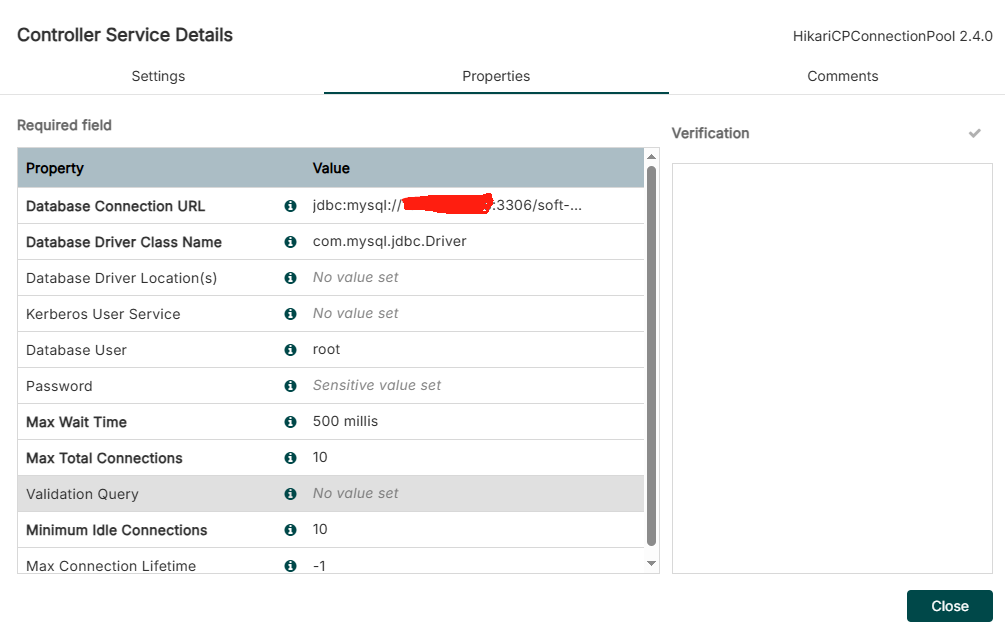Open the Comments tab
Screen dimensions: 1005x628
click(x=842, y=76)
